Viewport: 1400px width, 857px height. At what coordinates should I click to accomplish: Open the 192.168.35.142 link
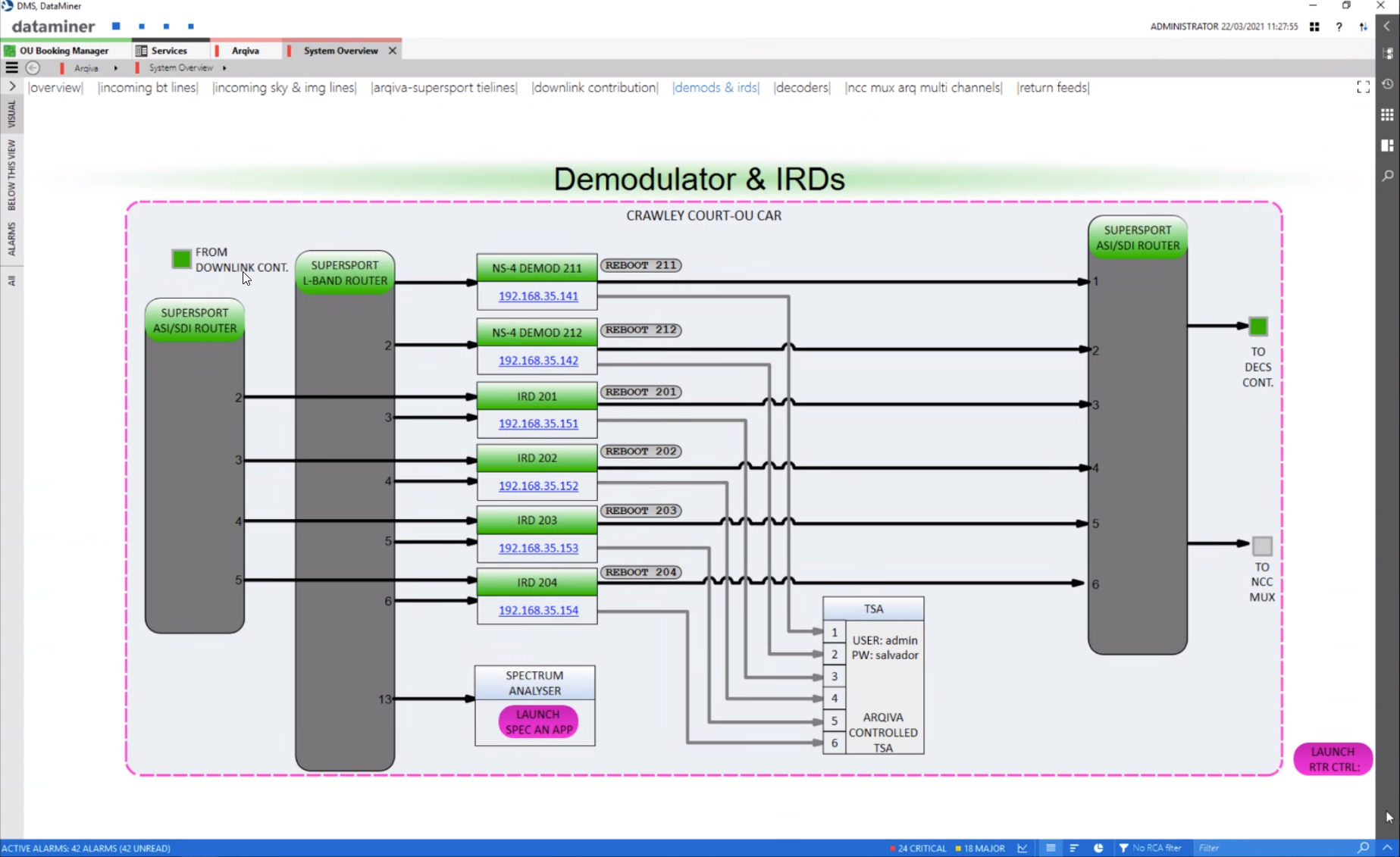tap(538, 361)
